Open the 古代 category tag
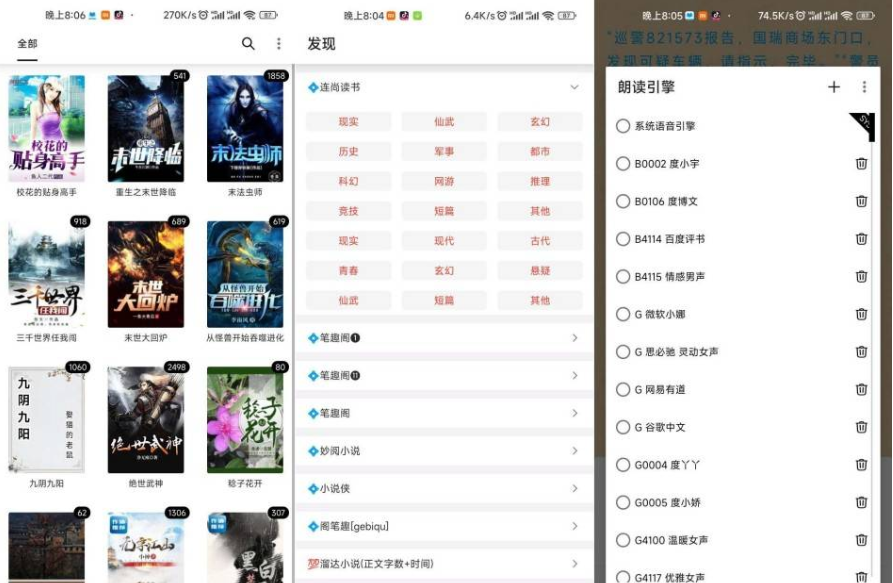This screenshot has height=583, width=893. 540,241
